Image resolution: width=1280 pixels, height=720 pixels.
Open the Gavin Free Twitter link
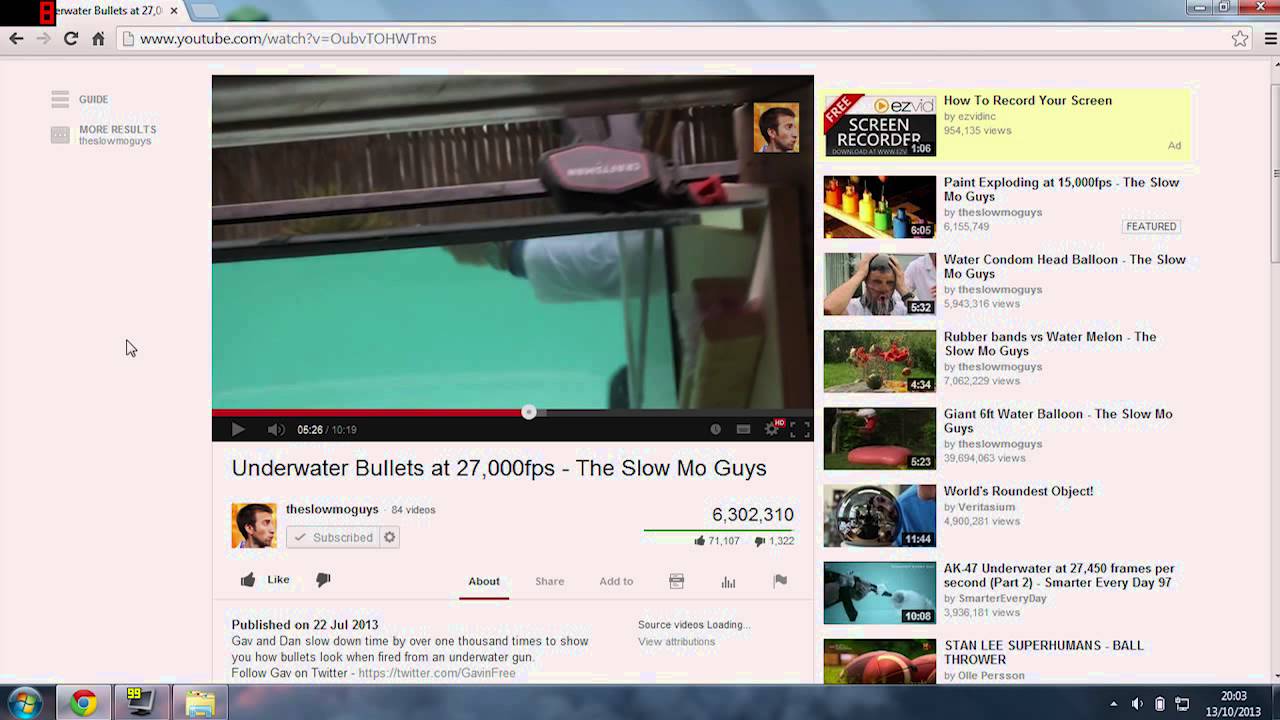[x=437, y=673]
